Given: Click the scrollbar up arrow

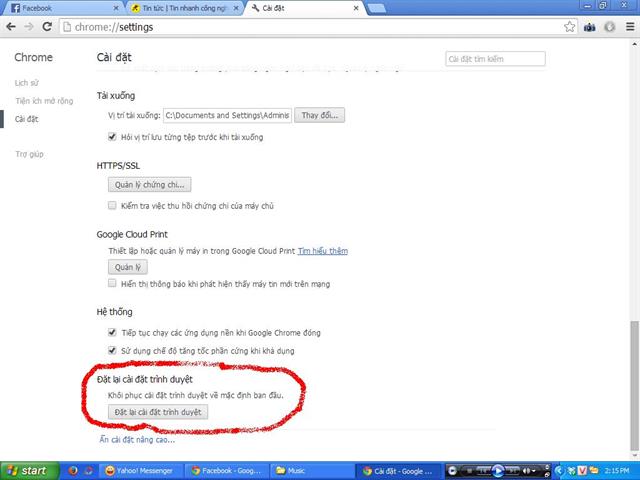Looking at the screenshot, I should [634, 43].
